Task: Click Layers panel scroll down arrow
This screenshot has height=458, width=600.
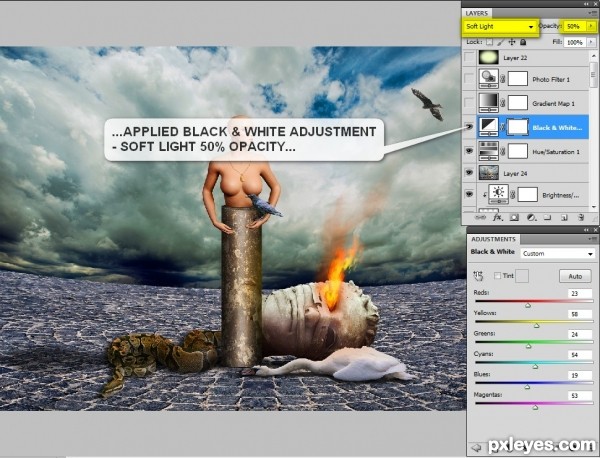Action: click(x=593, y=207)
